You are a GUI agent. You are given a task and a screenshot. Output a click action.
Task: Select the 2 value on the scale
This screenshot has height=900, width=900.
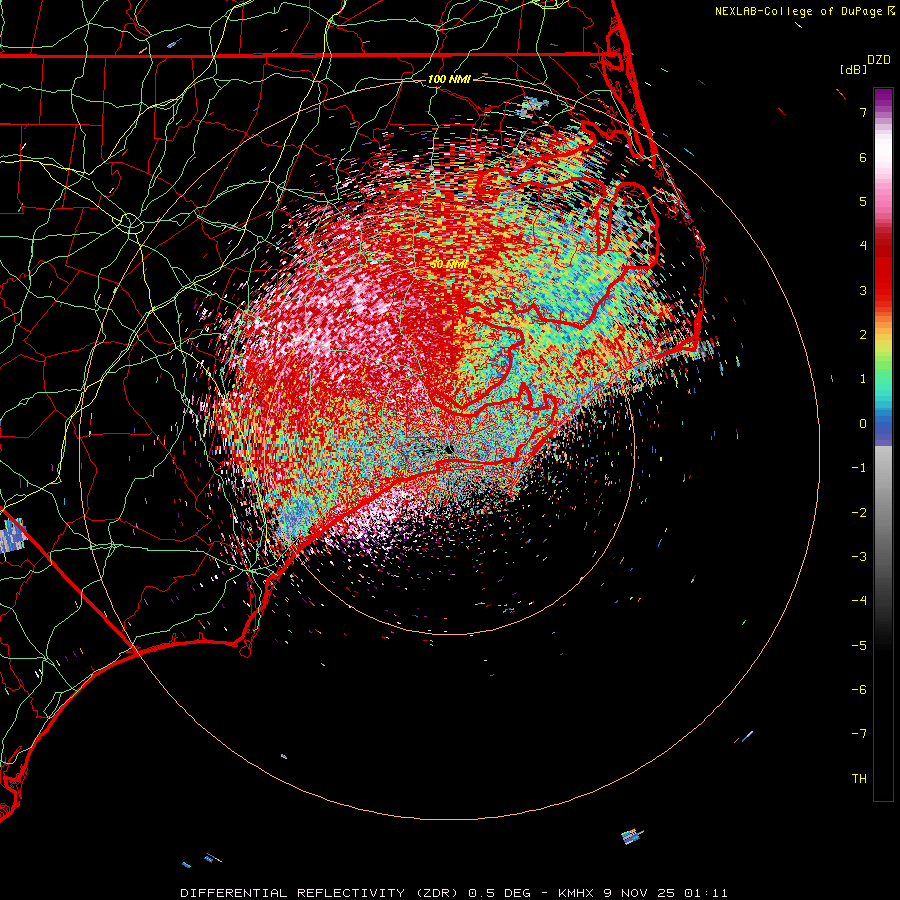pos(863,335)
